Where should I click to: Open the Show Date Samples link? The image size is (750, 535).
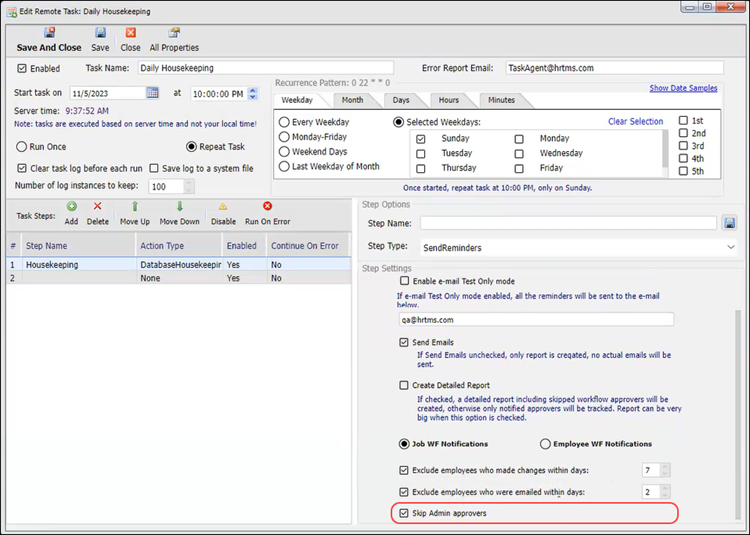683,88
